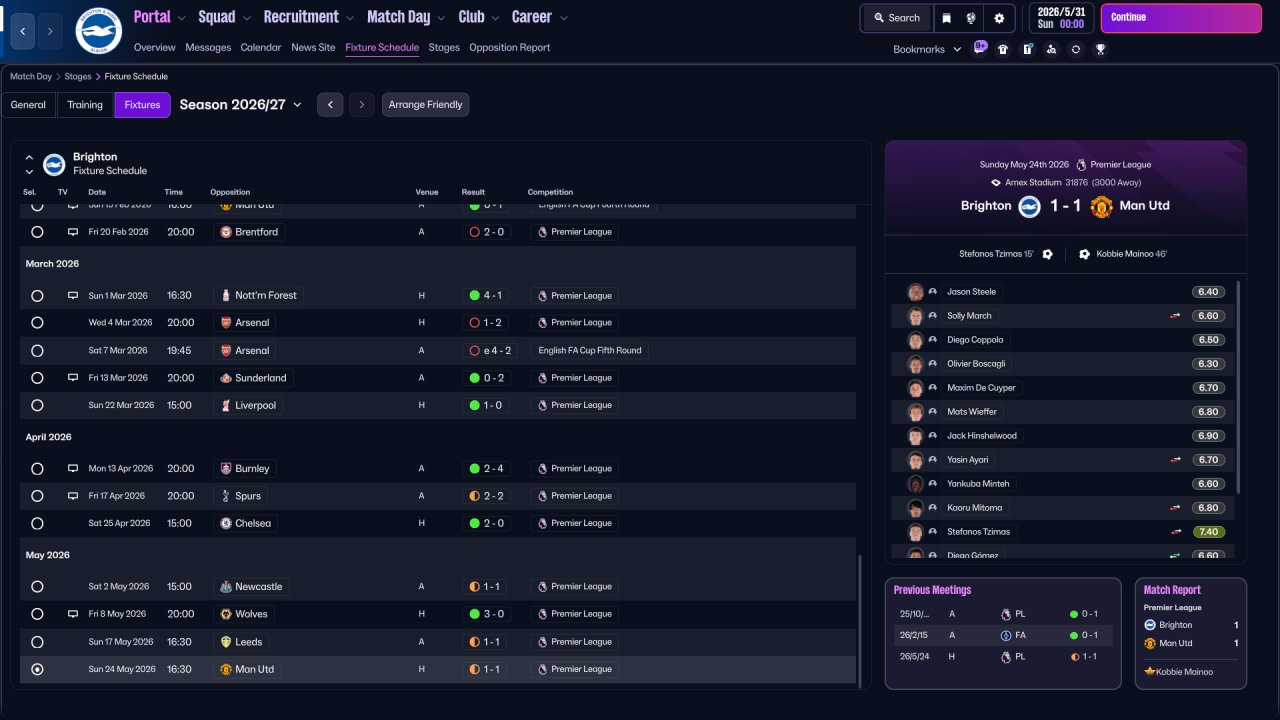
Task: Open the bookmark icon next to Search
Action: click(945, 18)
